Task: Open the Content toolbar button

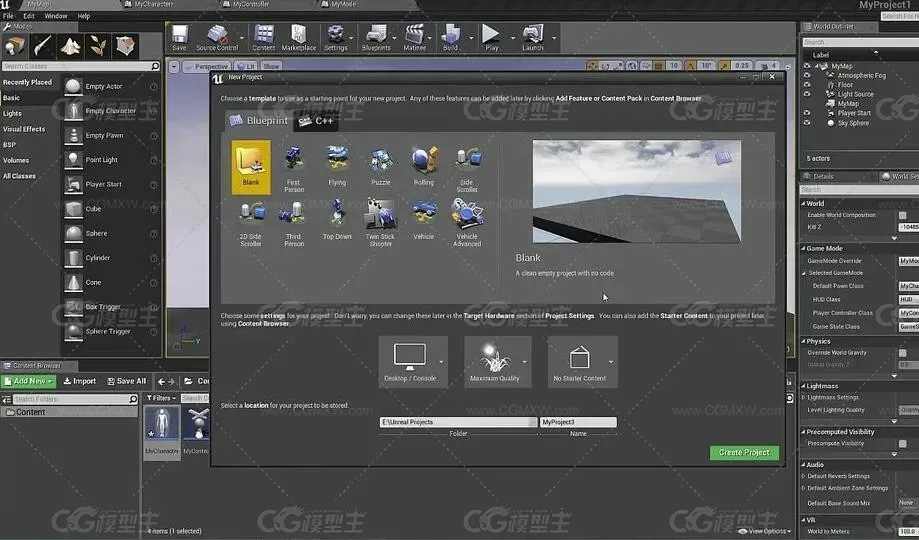Action: tap(263, 38)
